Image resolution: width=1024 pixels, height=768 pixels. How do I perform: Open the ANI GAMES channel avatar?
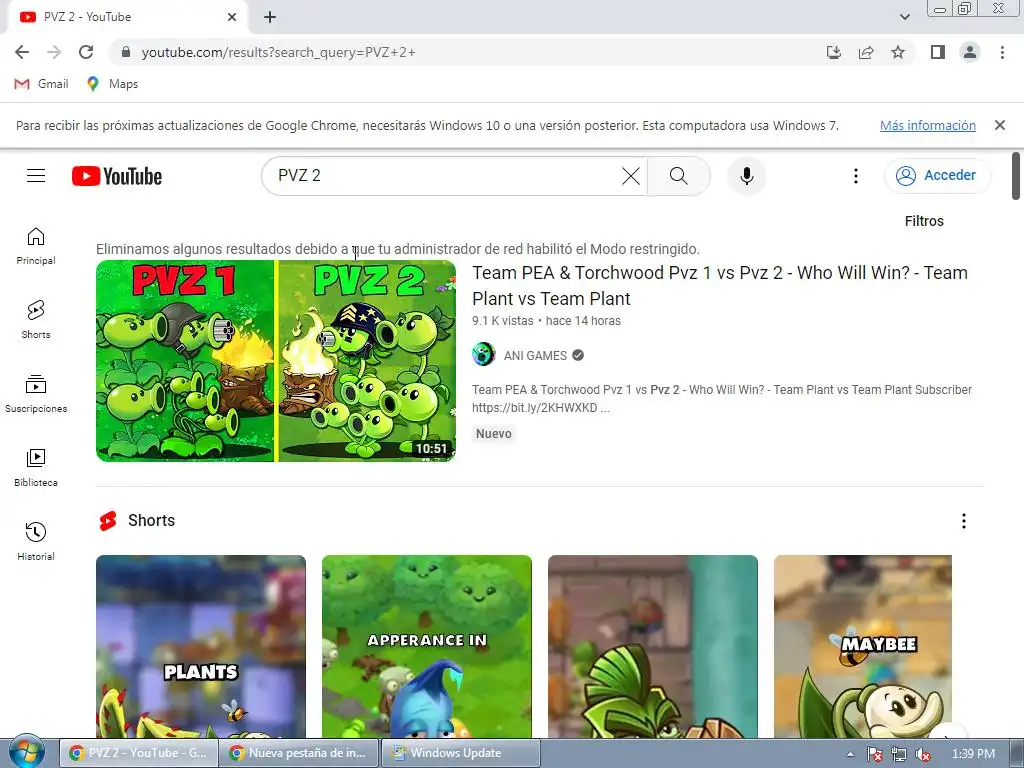coord(484,355)
